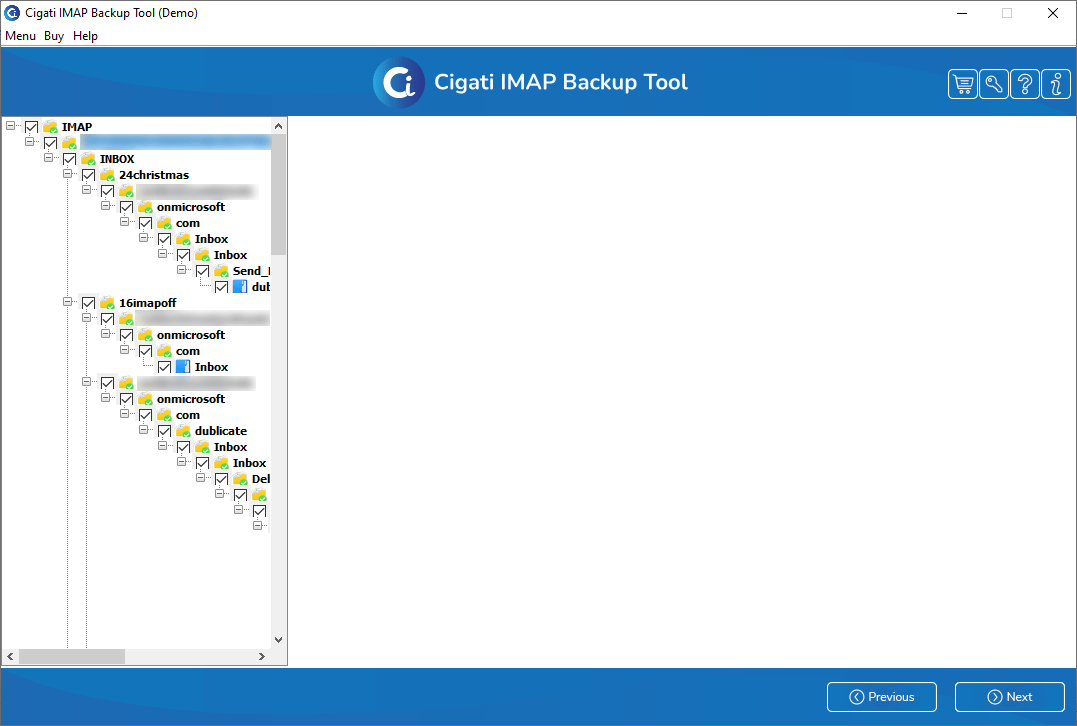The width and height of the screenshot is (1077, 726).
Task: Open the Help menu
Action: pyautogui.click(x=85, y=36)
